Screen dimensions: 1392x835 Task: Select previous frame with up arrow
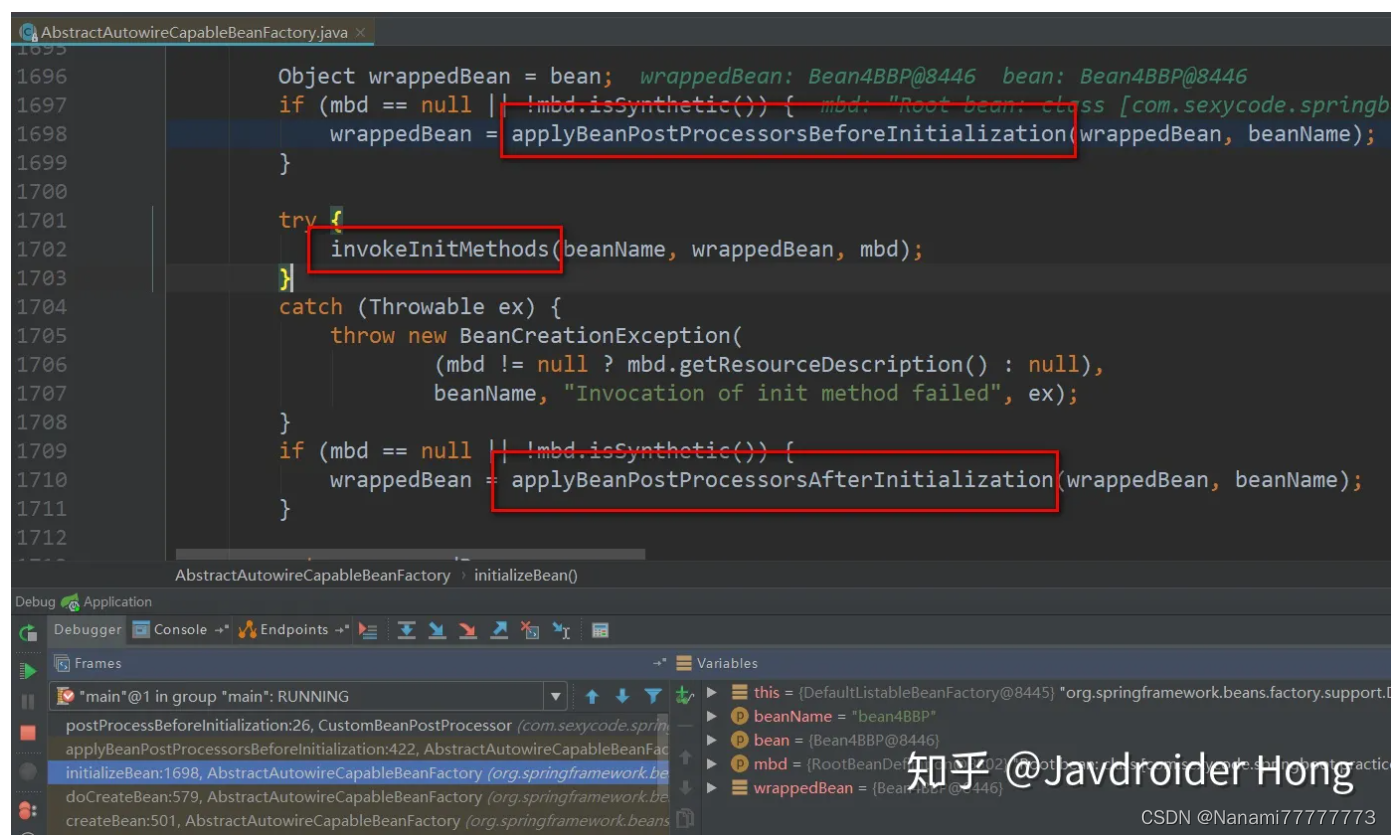(592, 696)
